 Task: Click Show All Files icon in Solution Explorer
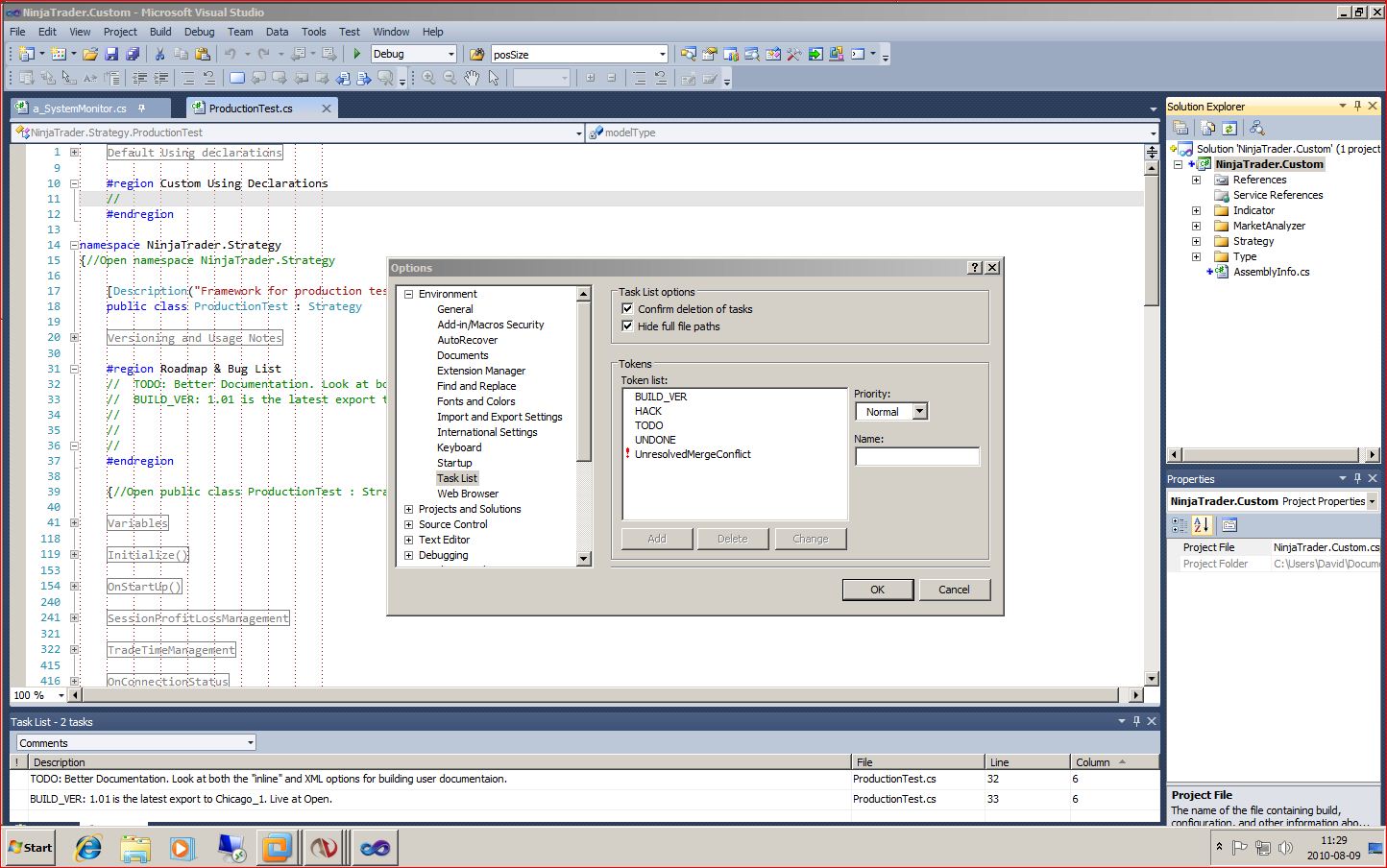[1208, 128]
